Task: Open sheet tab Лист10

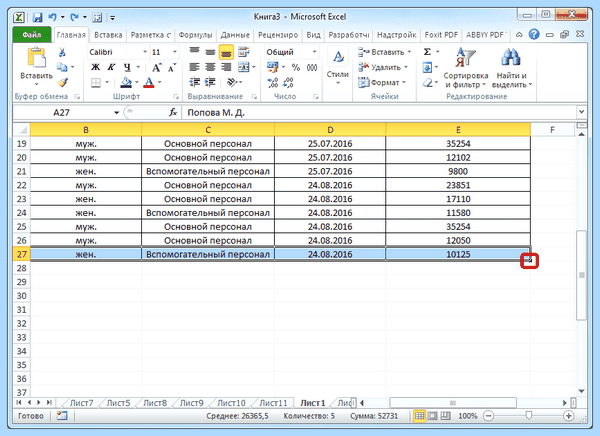Action: [x=231, y=403]
